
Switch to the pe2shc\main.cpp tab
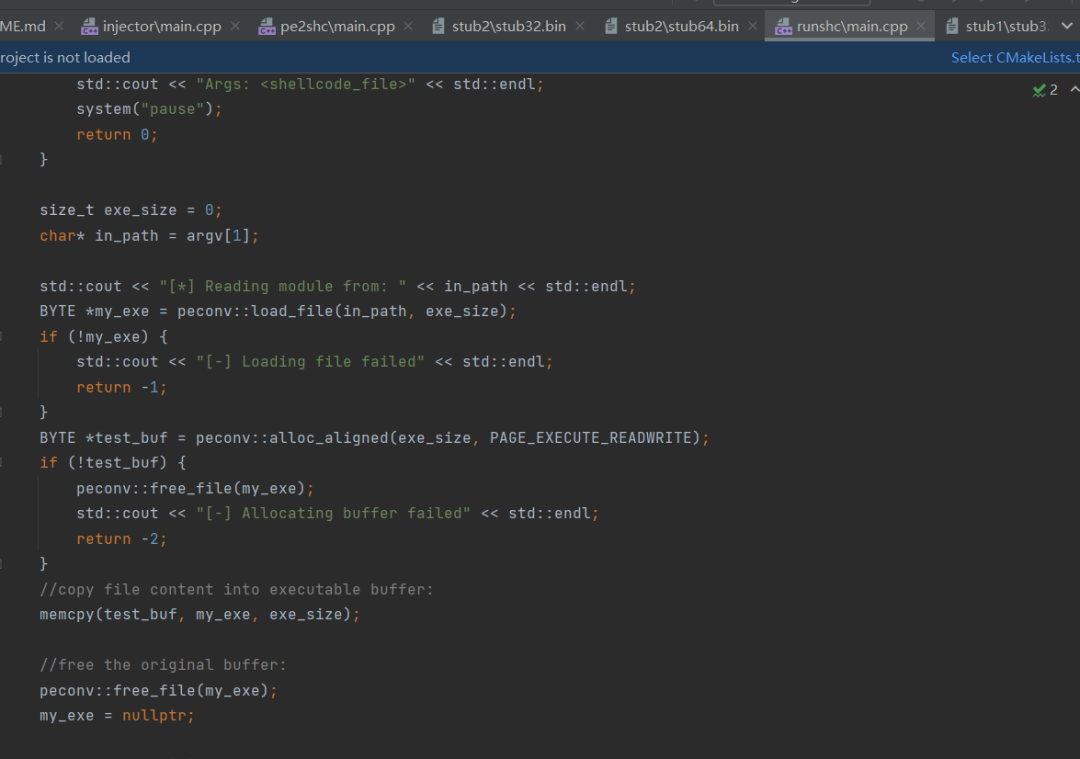point(337,26)
